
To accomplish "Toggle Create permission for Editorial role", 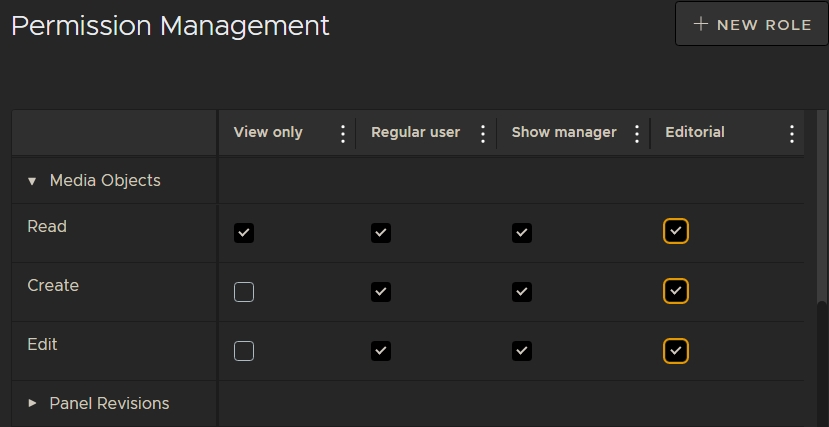I will point(676,291).
